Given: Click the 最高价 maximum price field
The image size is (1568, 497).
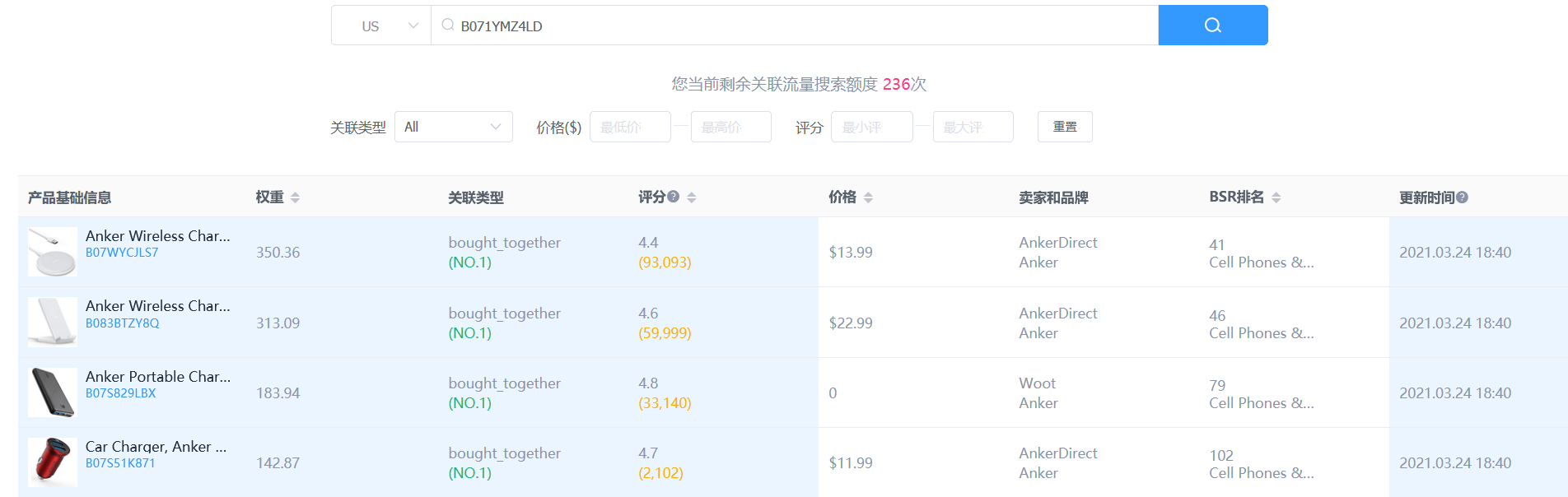Looking at the screenshot, I should (x=730, y=126).
